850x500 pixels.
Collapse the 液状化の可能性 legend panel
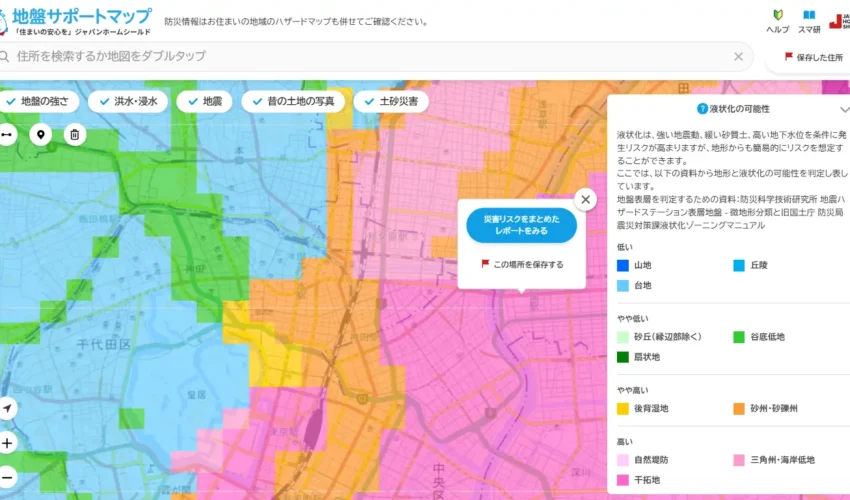tap(844, 109)
